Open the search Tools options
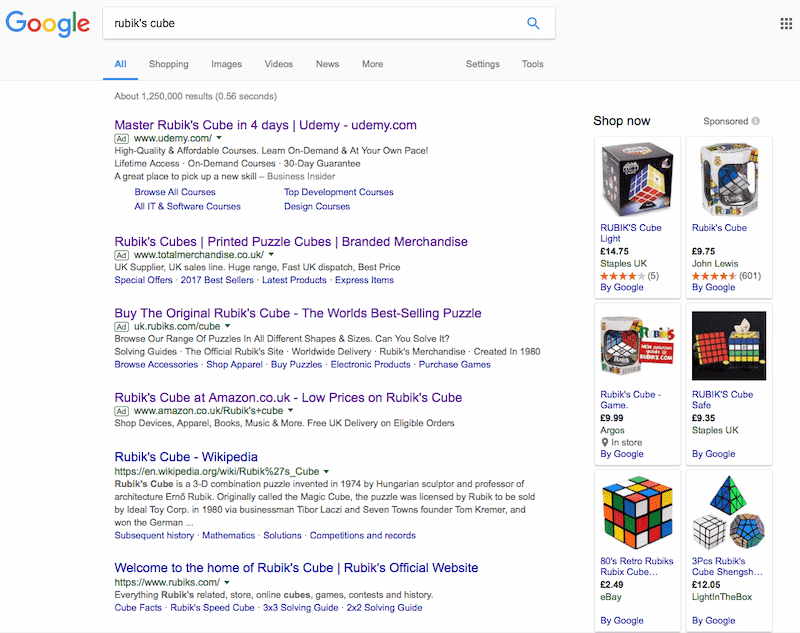 pyautogui.click(x=533, y=64)
